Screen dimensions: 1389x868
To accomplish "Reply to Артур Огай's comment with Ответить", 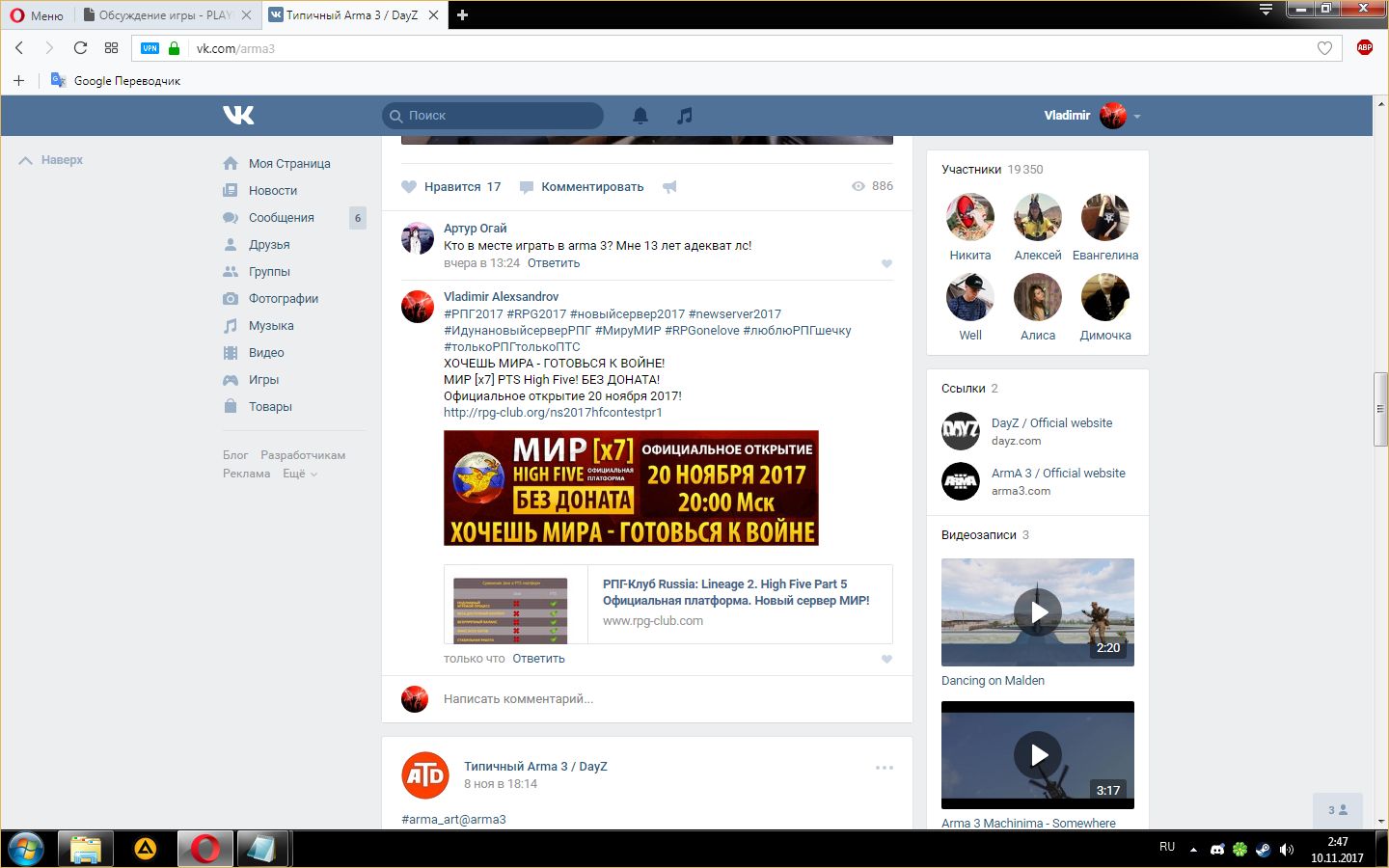I will (554, 263).
